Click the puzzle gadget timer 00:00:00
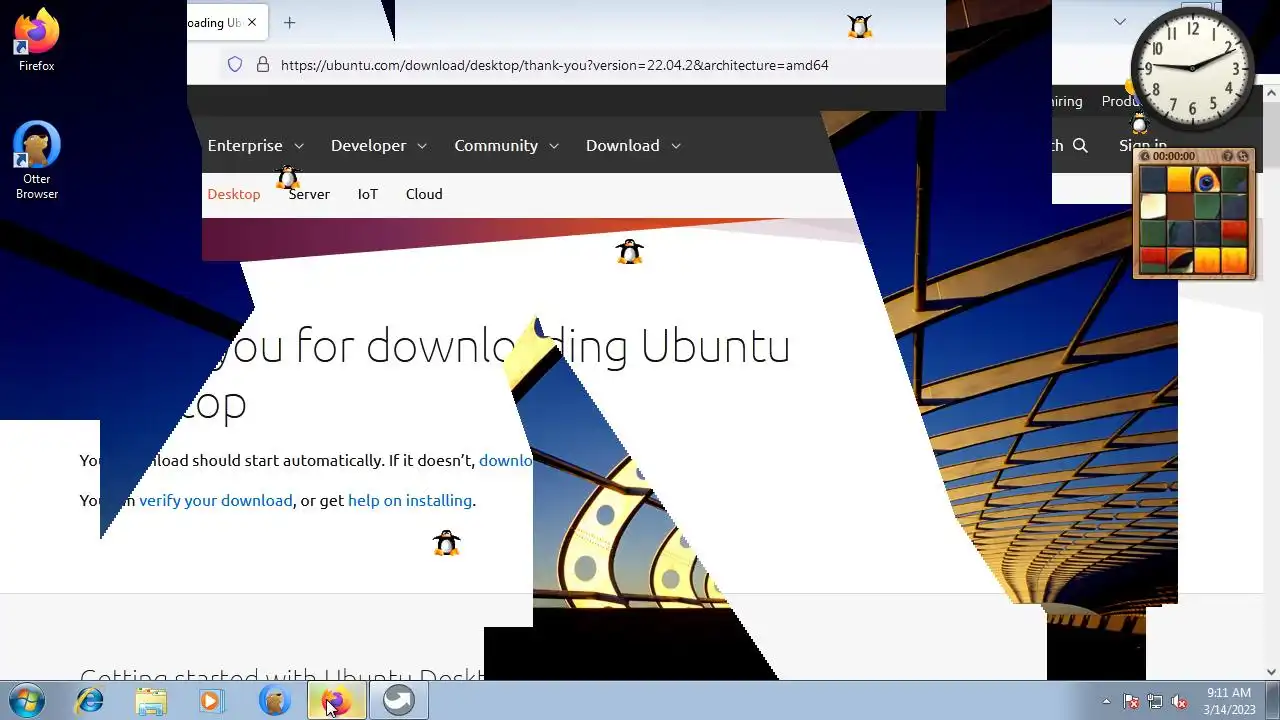The image size is (1280, 720). click(1174, 156)
